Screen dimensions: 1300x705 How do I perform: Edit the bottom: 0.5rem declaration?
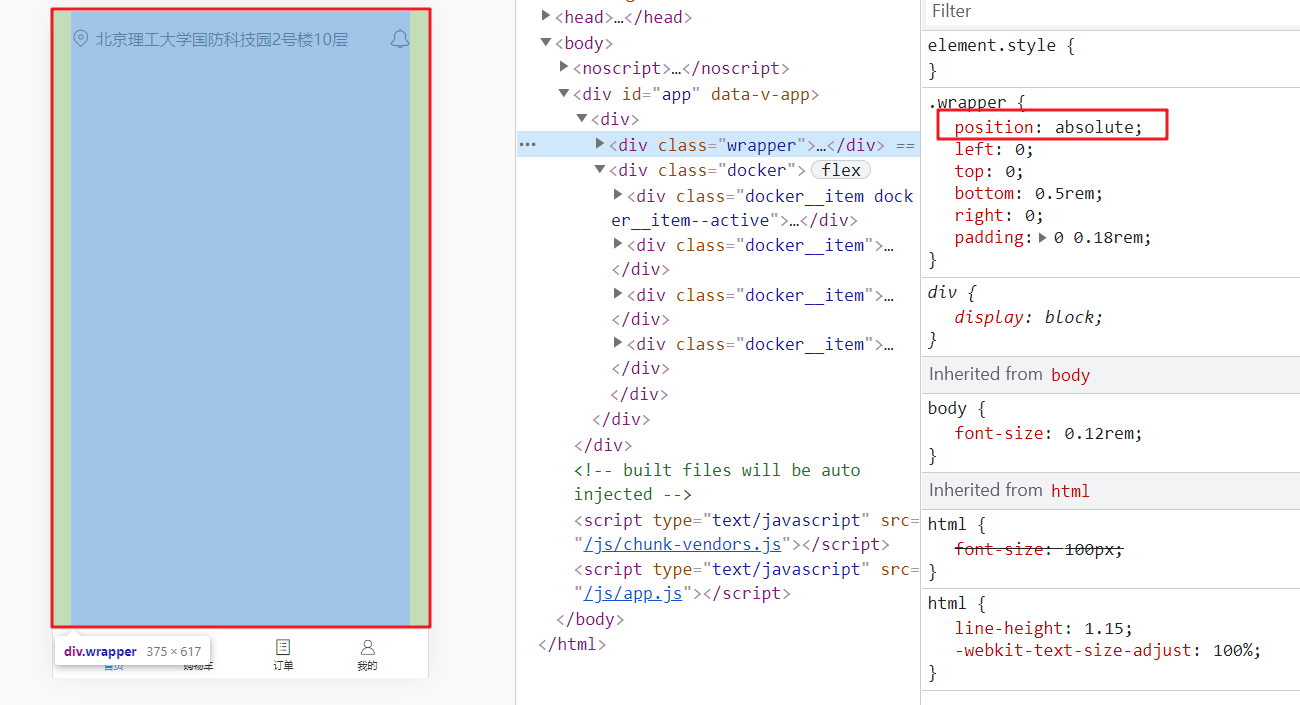coord(1029,193)
